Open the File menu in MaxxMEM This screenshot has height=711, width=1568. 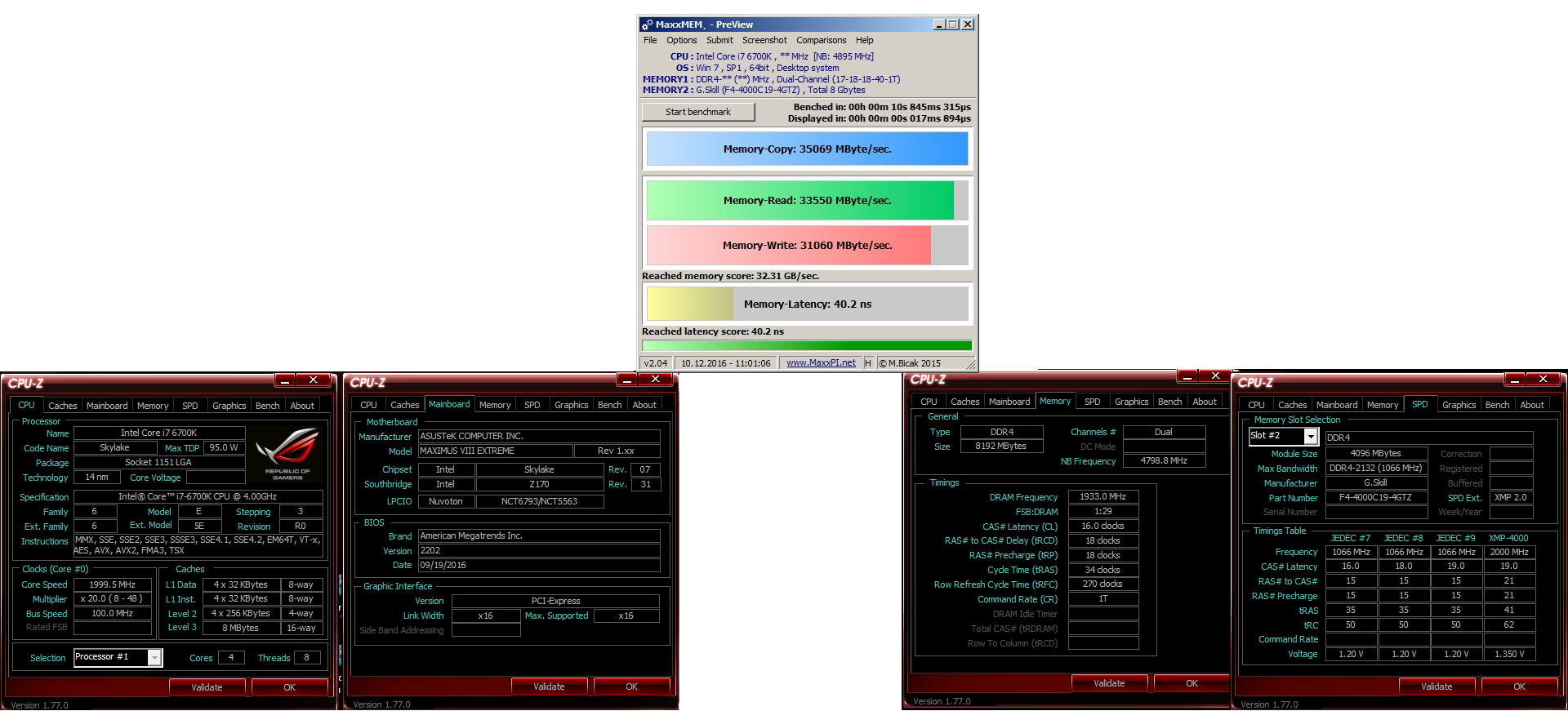(x=650, y=40)
